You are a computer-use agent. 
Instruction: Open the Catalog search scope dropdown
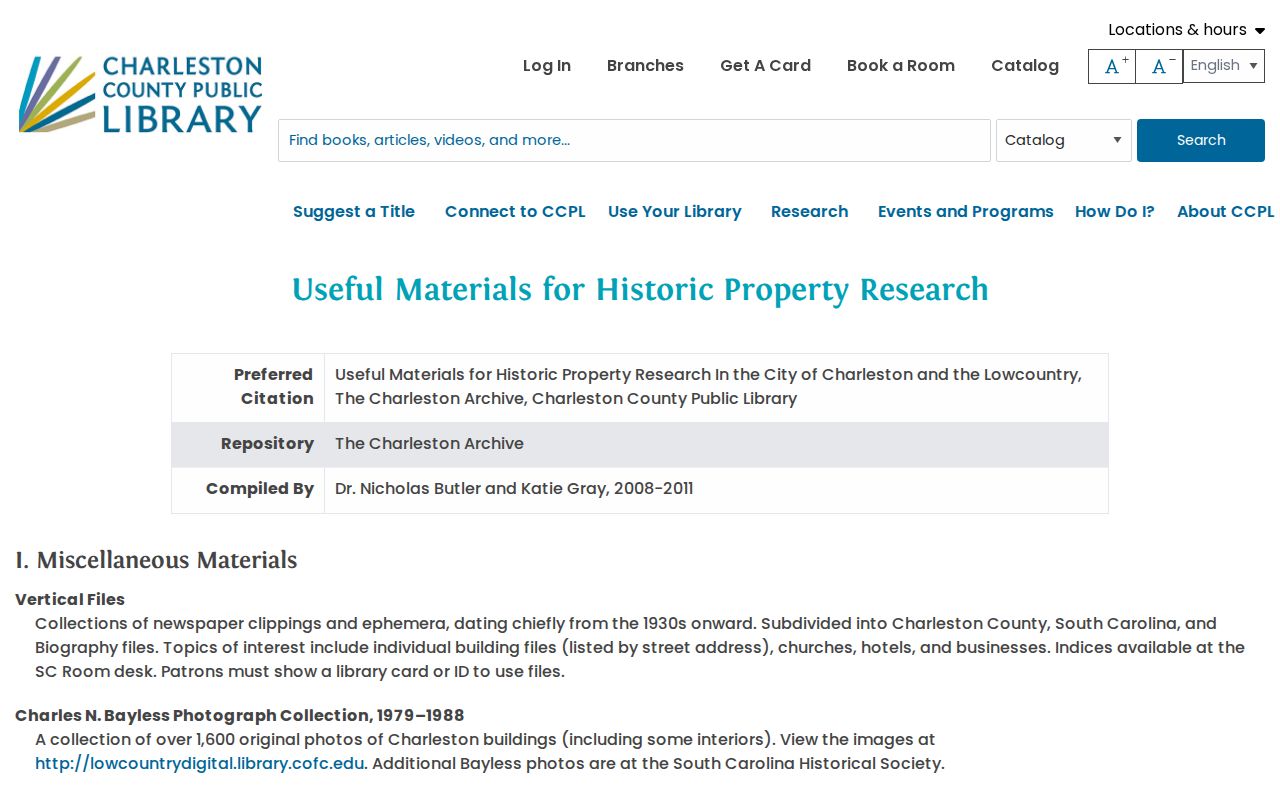click(1064, 140)
